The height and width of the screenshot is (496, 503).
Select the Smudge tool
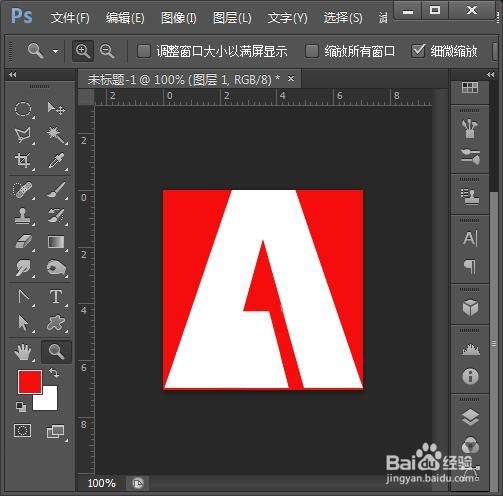click(23, 268)
